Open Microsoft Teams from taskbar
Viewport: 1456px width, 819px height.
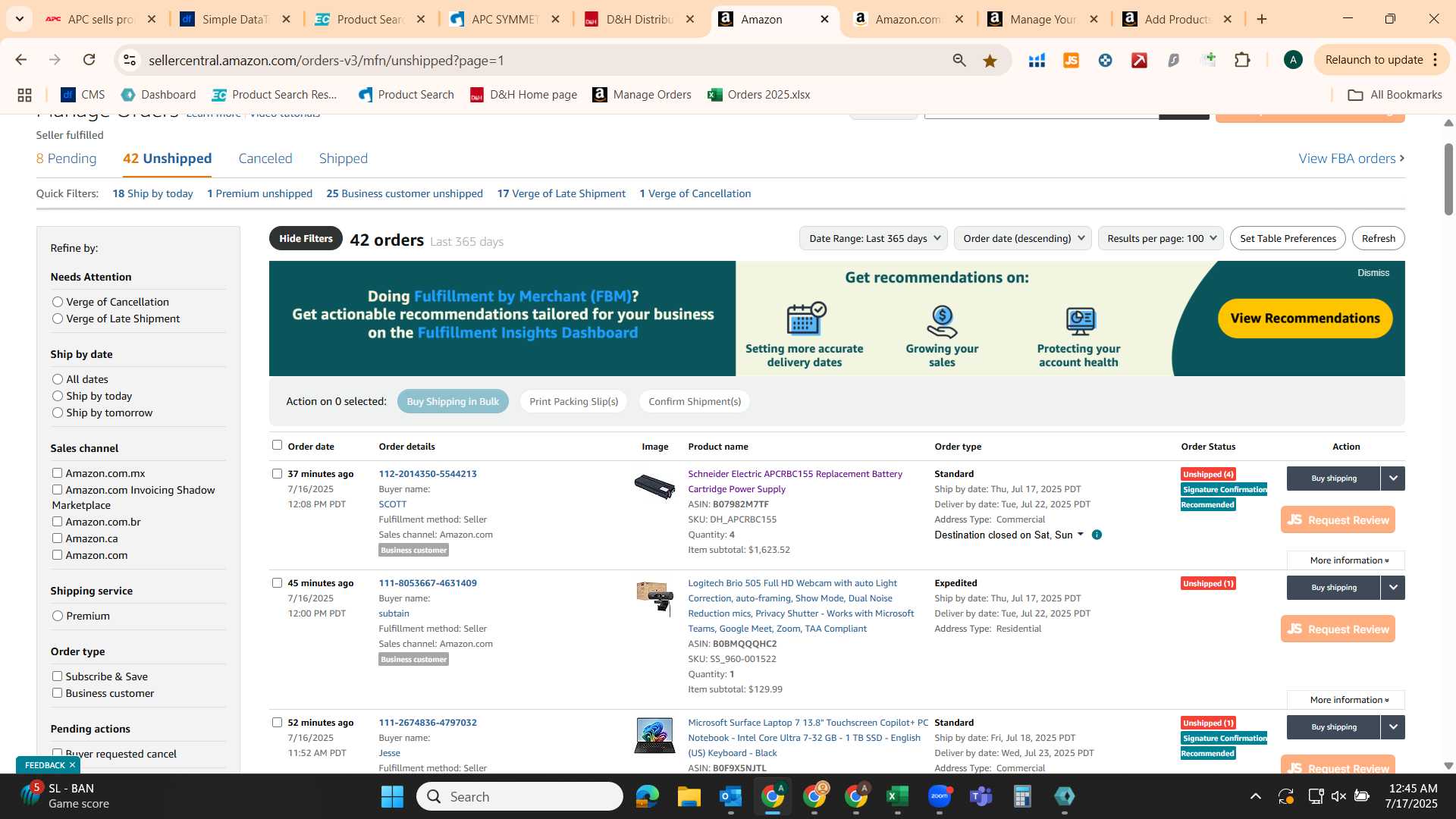point(981,796)
